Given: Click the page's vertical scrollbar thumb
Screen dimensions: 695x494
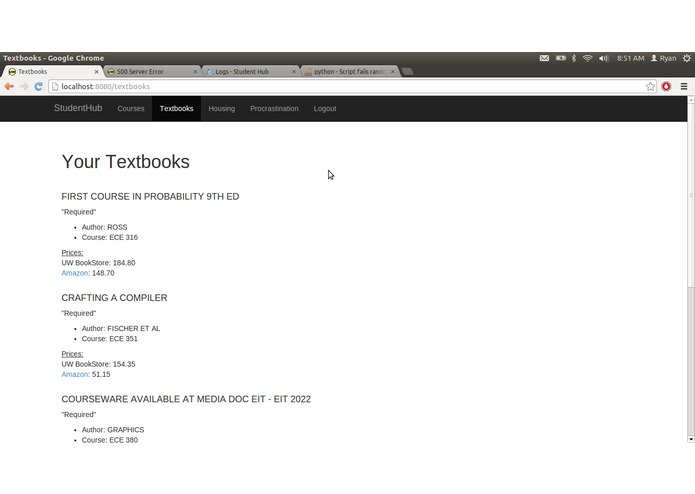Looking at the screenshot, I should (691, 195).
